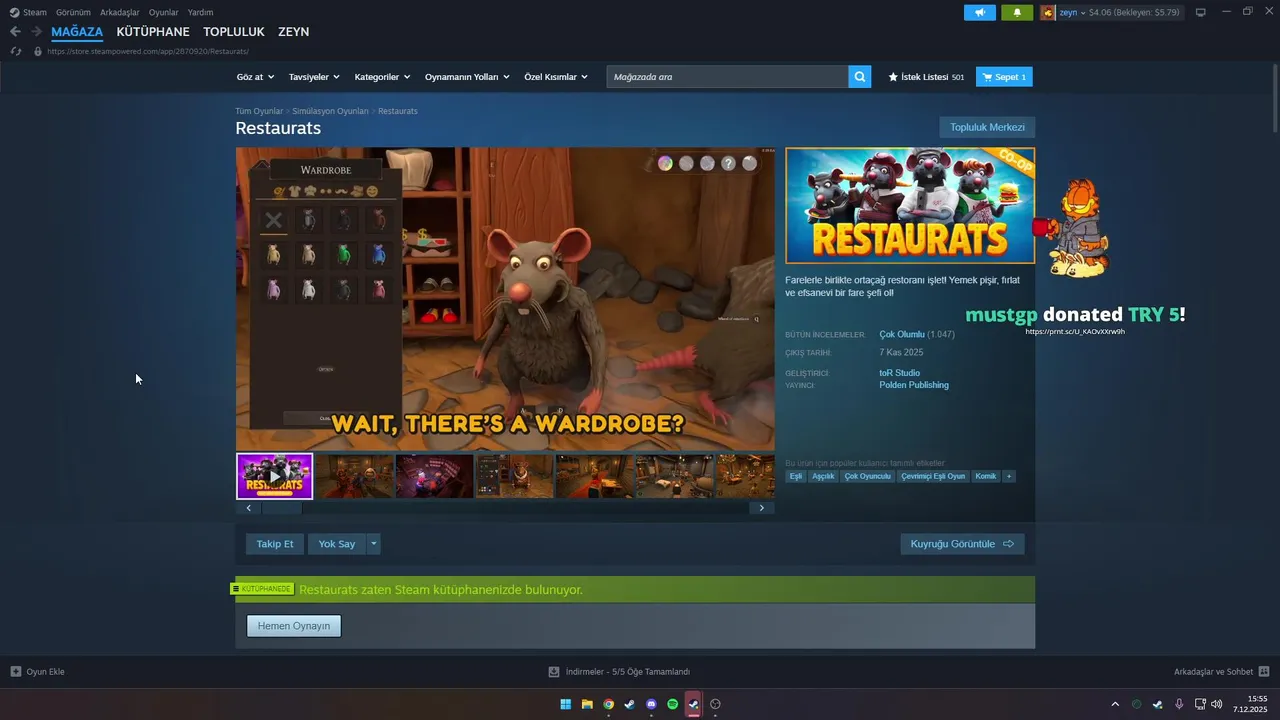Open the volume speaker tray icon
1280x720 pixels.
pyautogui.click(x=1216, y=704)
